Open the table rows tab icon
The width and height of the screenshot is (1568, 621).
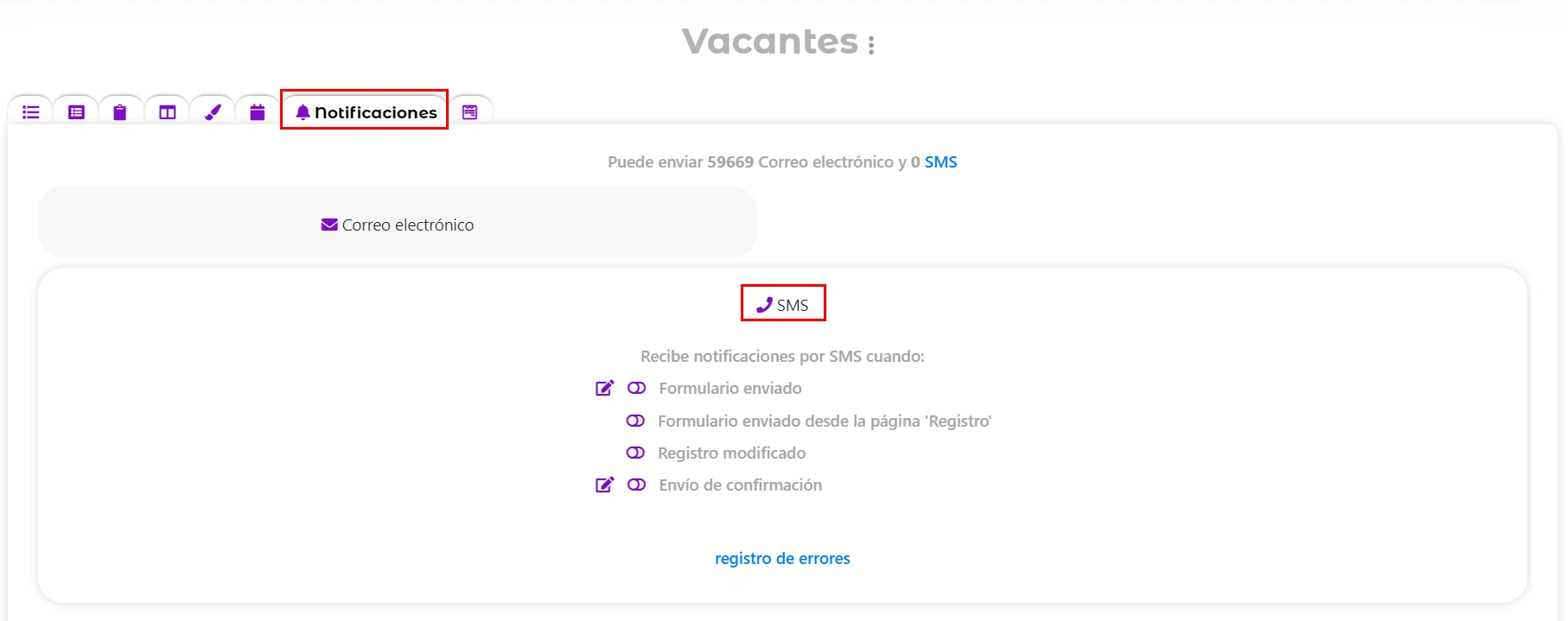tap(77, 112)
